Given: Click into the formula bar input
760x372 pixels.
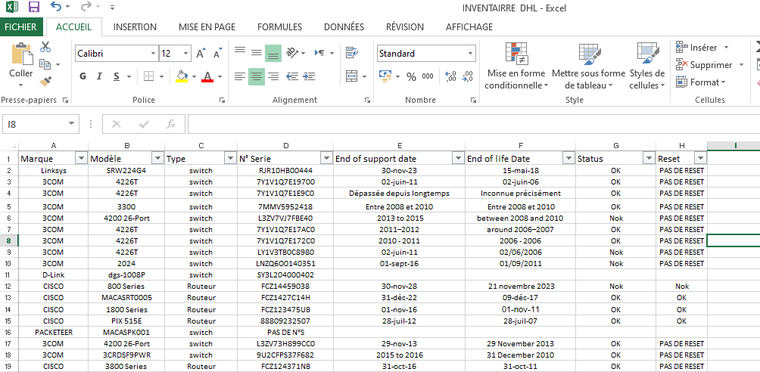Looking at the screenshot, I should click(x=474, y=124).
